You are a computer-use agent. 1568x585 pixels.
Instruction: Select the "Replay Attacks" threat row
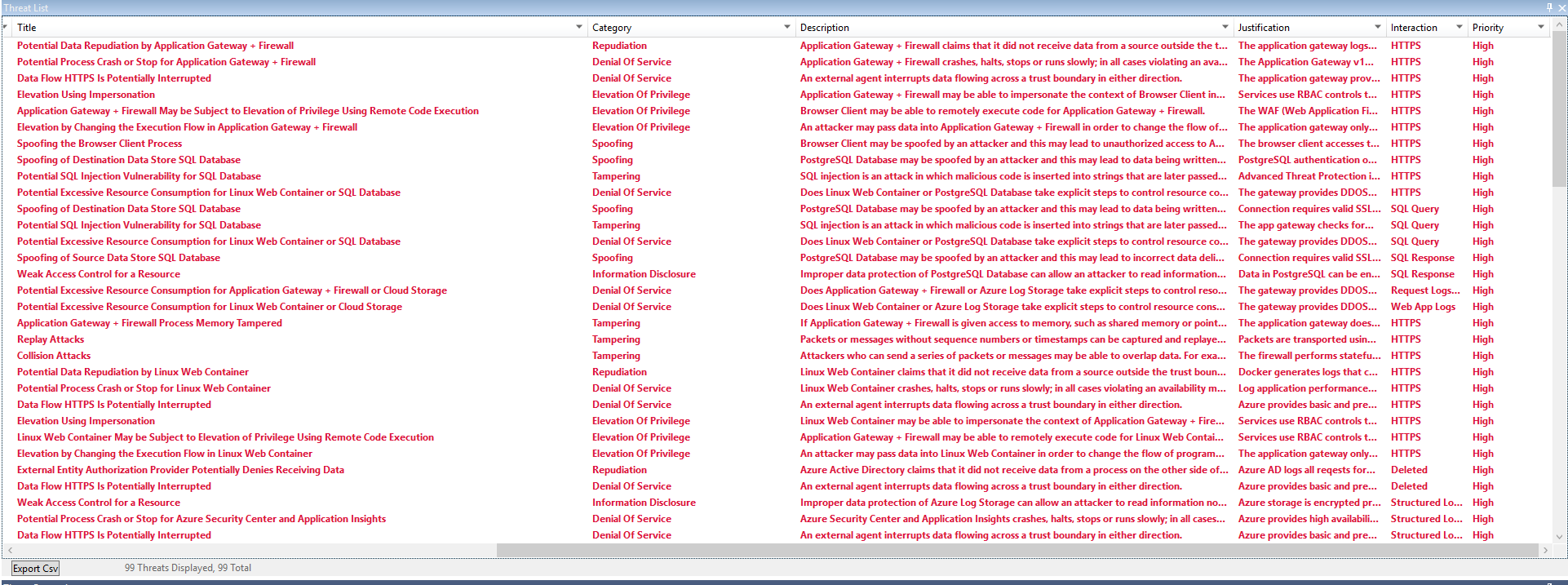[51, 339]
